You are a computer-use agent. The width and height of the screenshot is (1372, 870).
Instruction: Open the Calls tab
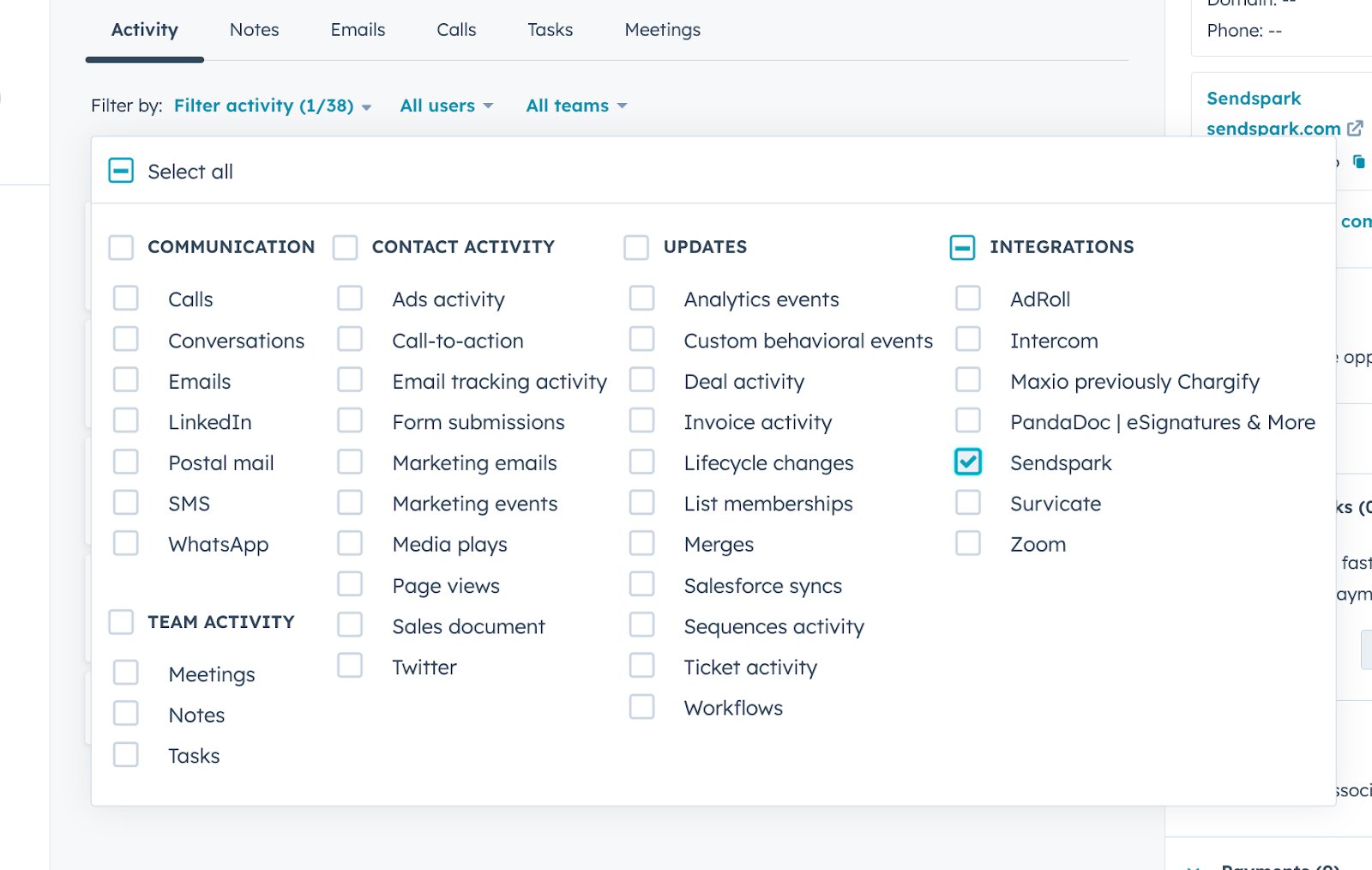tap(456, 30)
